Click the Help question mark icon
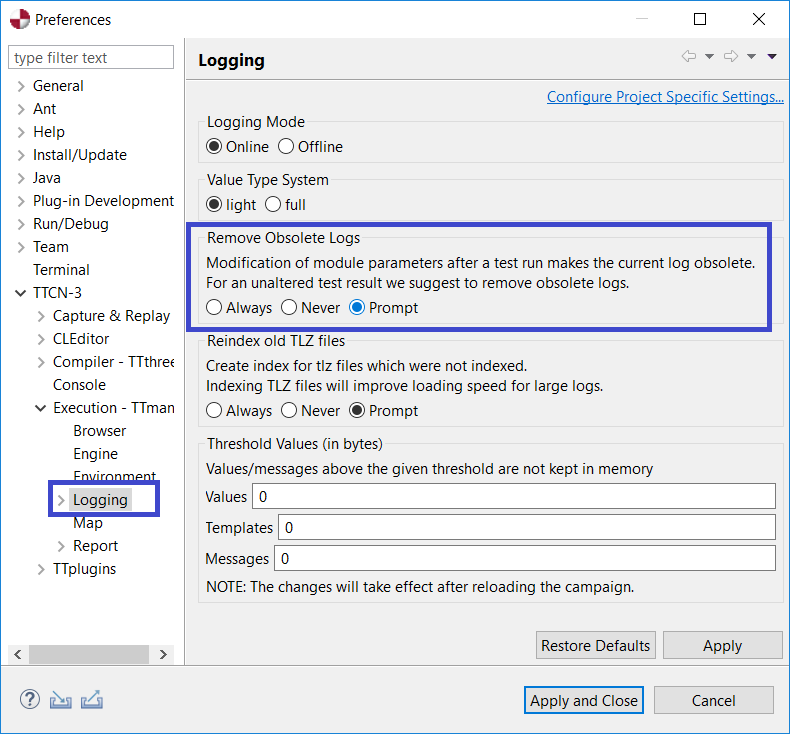The height and width of the screenshot is (734, 790). pyautogui.click(x=30, y=699)
